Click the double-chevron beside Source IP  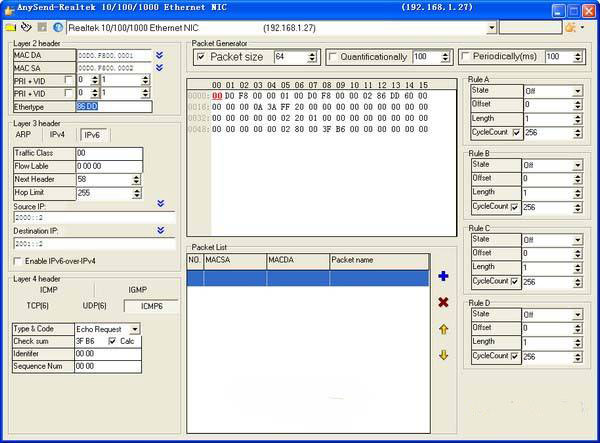click(161, 203)
